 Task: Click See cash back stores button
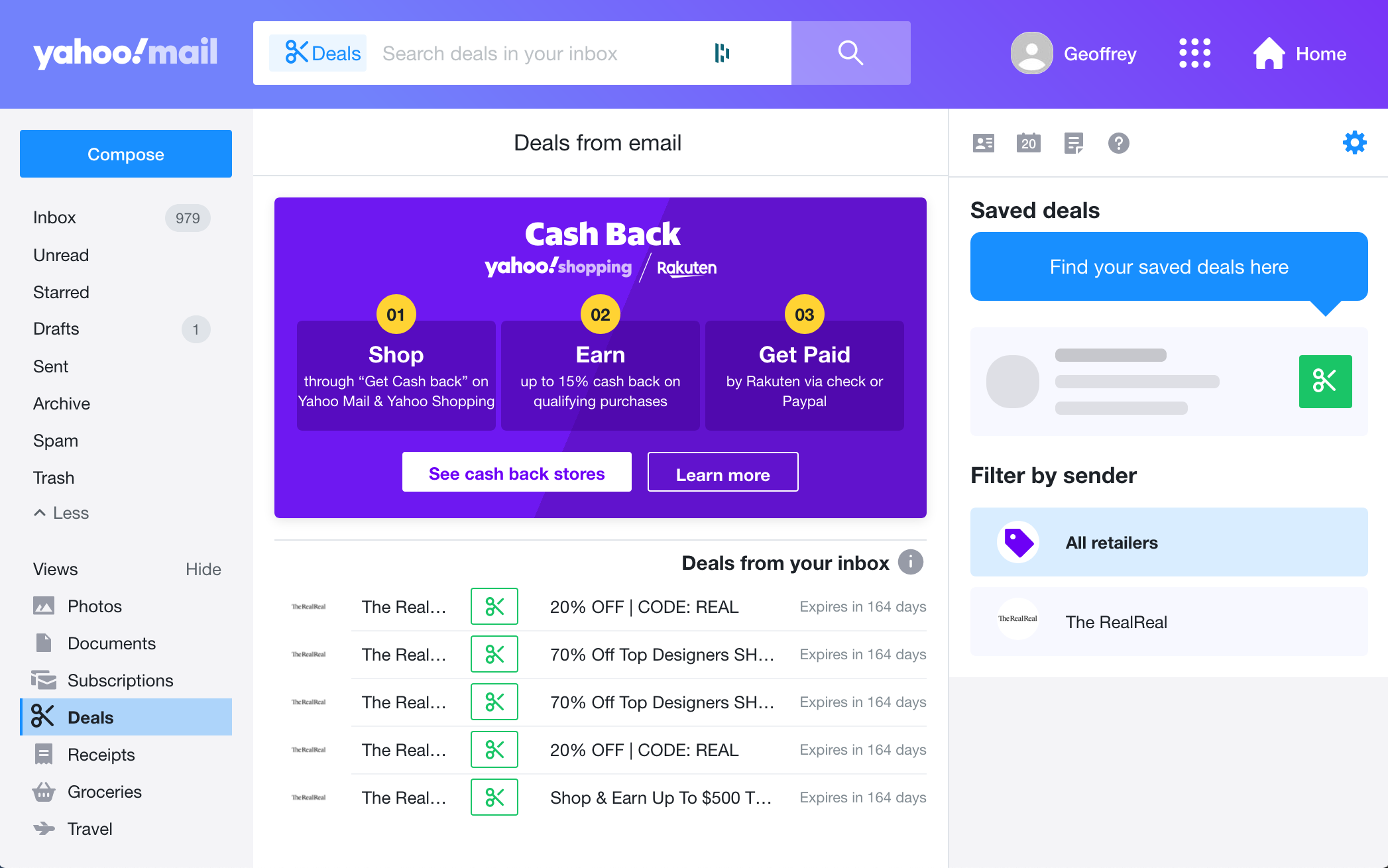click(516, 472)
